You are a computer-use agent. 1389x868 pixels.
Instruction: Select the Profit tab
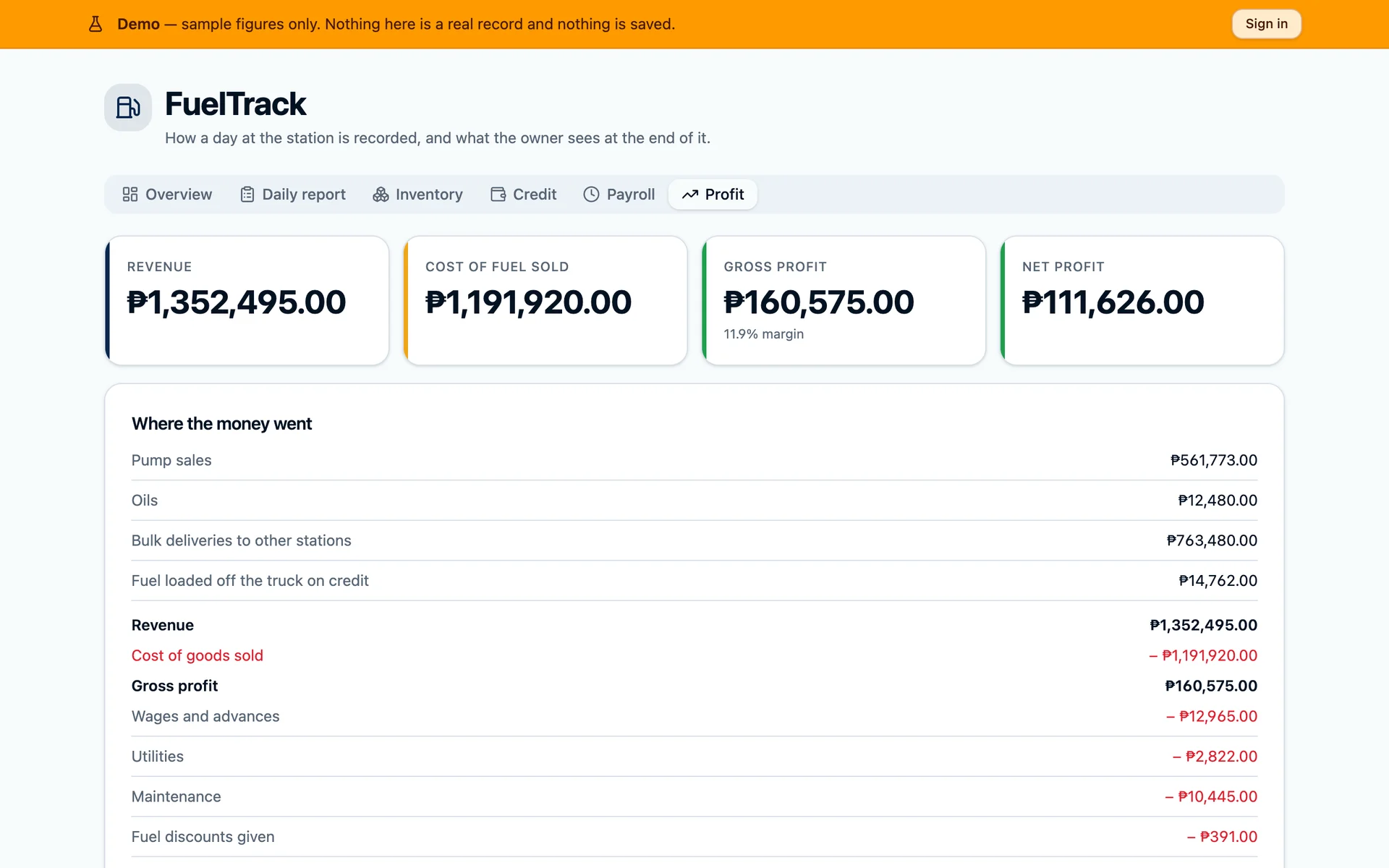click(713, 195)
